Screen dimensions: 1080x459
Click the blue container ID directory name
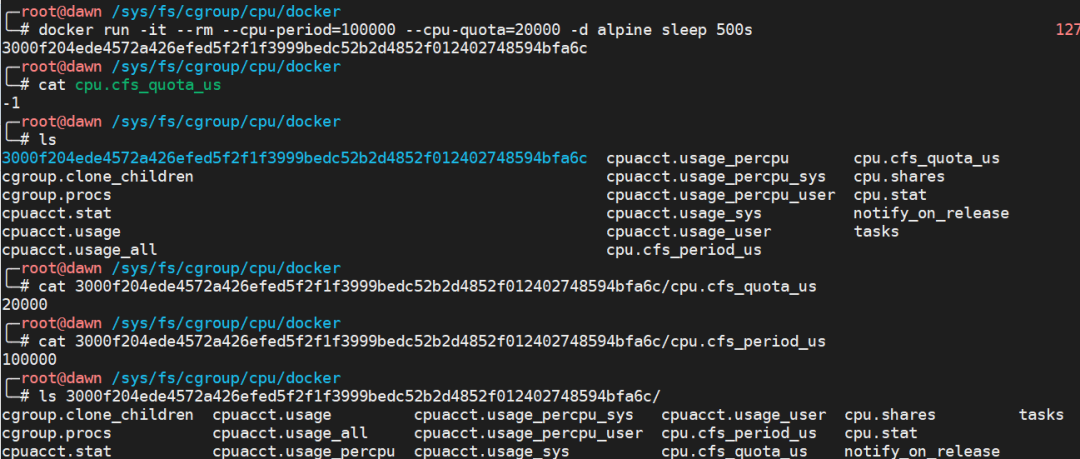click(x=294, y=158)
